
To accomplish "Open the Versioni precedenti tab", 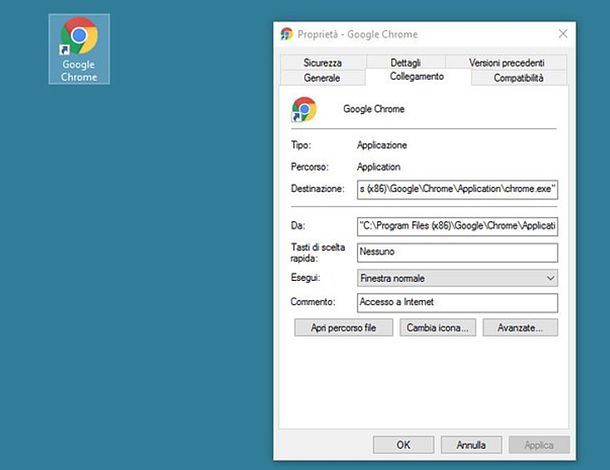I will [x=506, y=63].
